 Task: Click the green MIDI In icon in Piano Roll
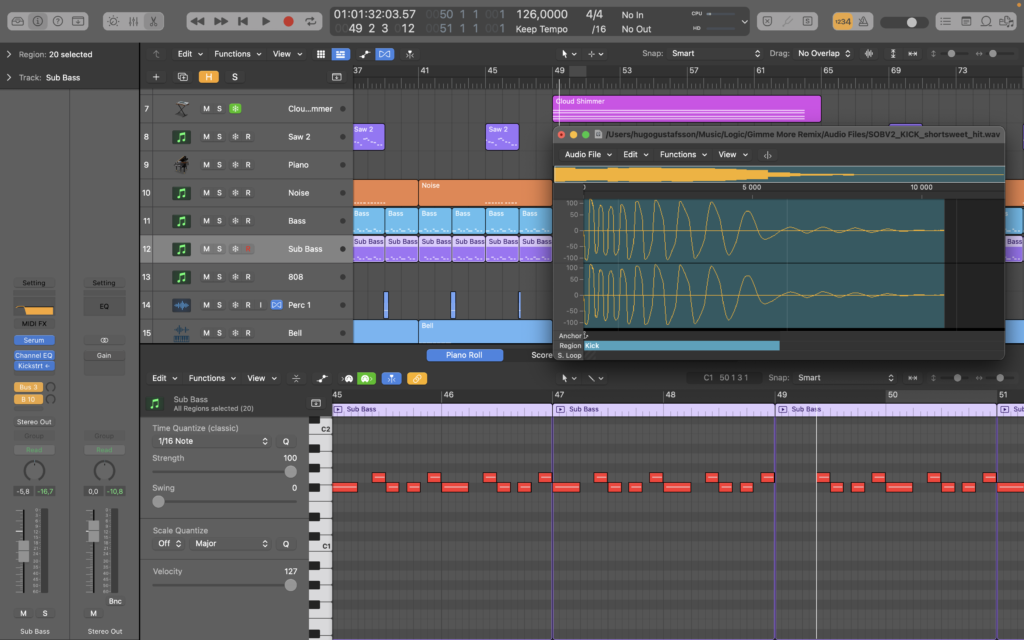pos(366,378)
